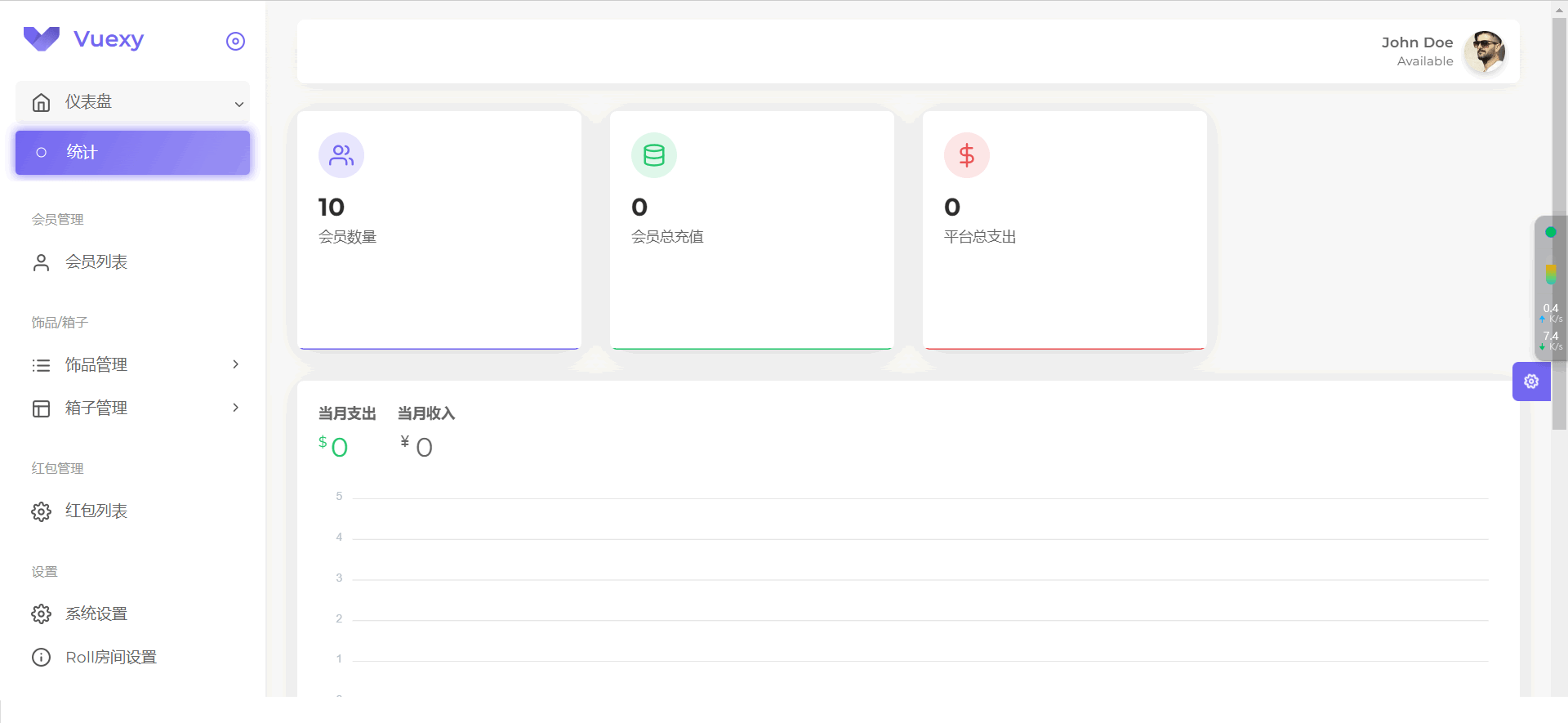The width and height of the screenshot is (1568, 723).
Task: Click the Available status text
Action: coord(1425,61)
